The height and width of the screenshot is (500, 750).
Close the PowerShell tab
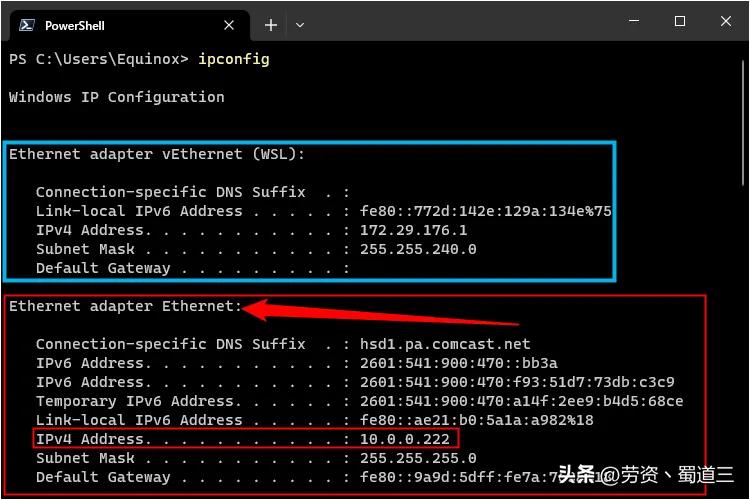(231, 25)
